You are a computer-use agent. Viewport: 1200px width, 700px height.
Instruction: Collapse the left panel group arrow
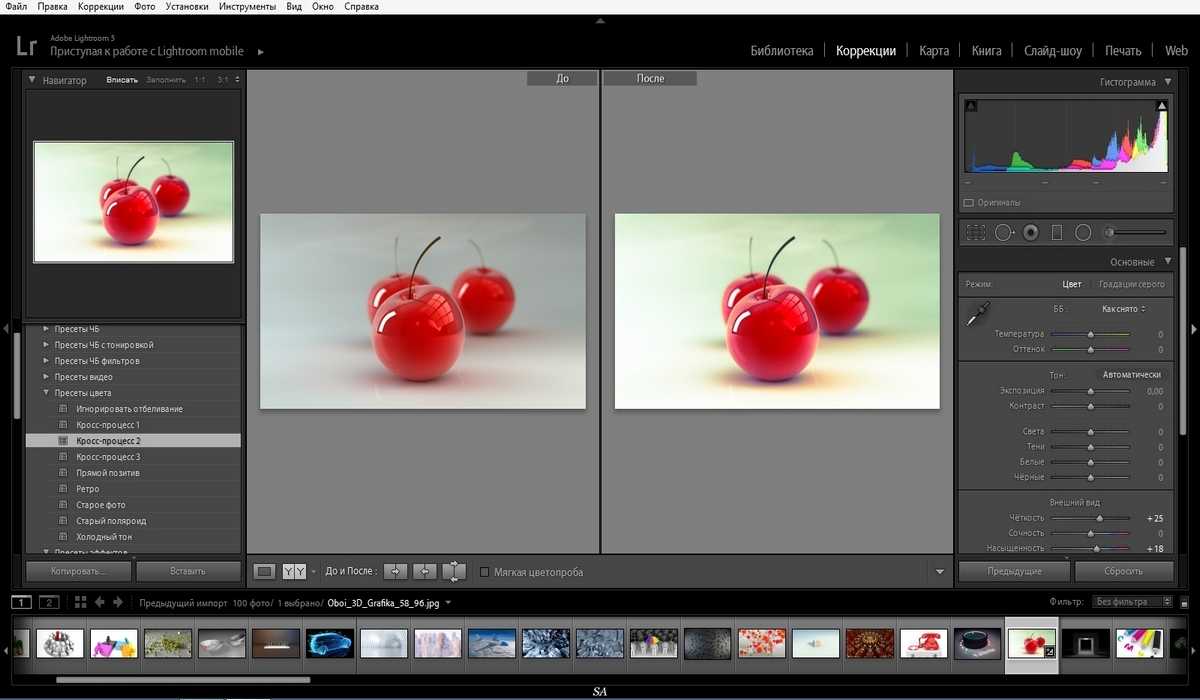click(6, 328)
